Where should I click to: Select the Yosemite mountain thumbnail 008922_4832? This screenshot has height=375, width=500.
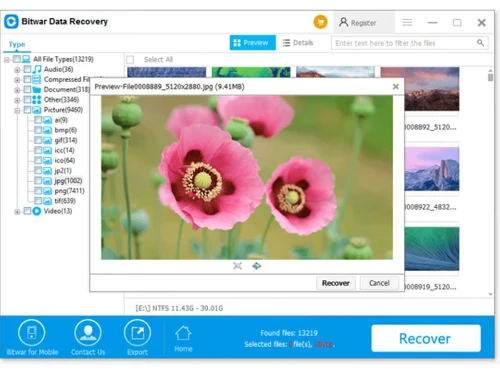pyautogui.click(x=432, y=169)
